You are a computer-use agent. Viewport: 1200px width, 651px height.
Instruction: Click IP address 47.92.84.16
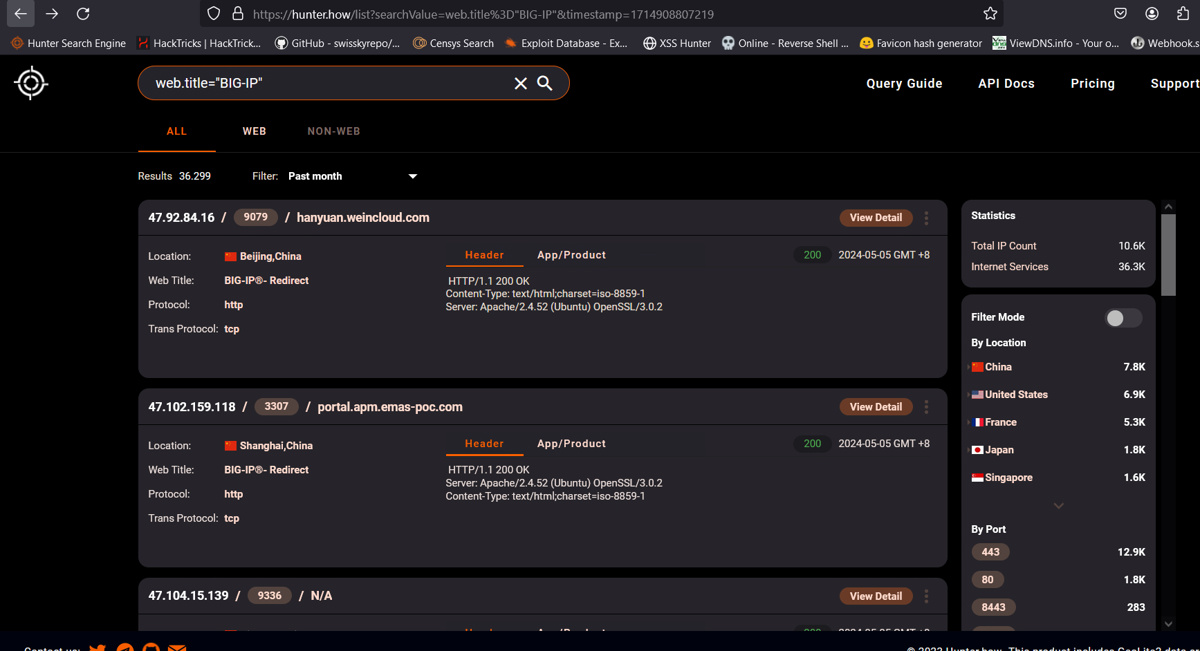tap(181, 217)
